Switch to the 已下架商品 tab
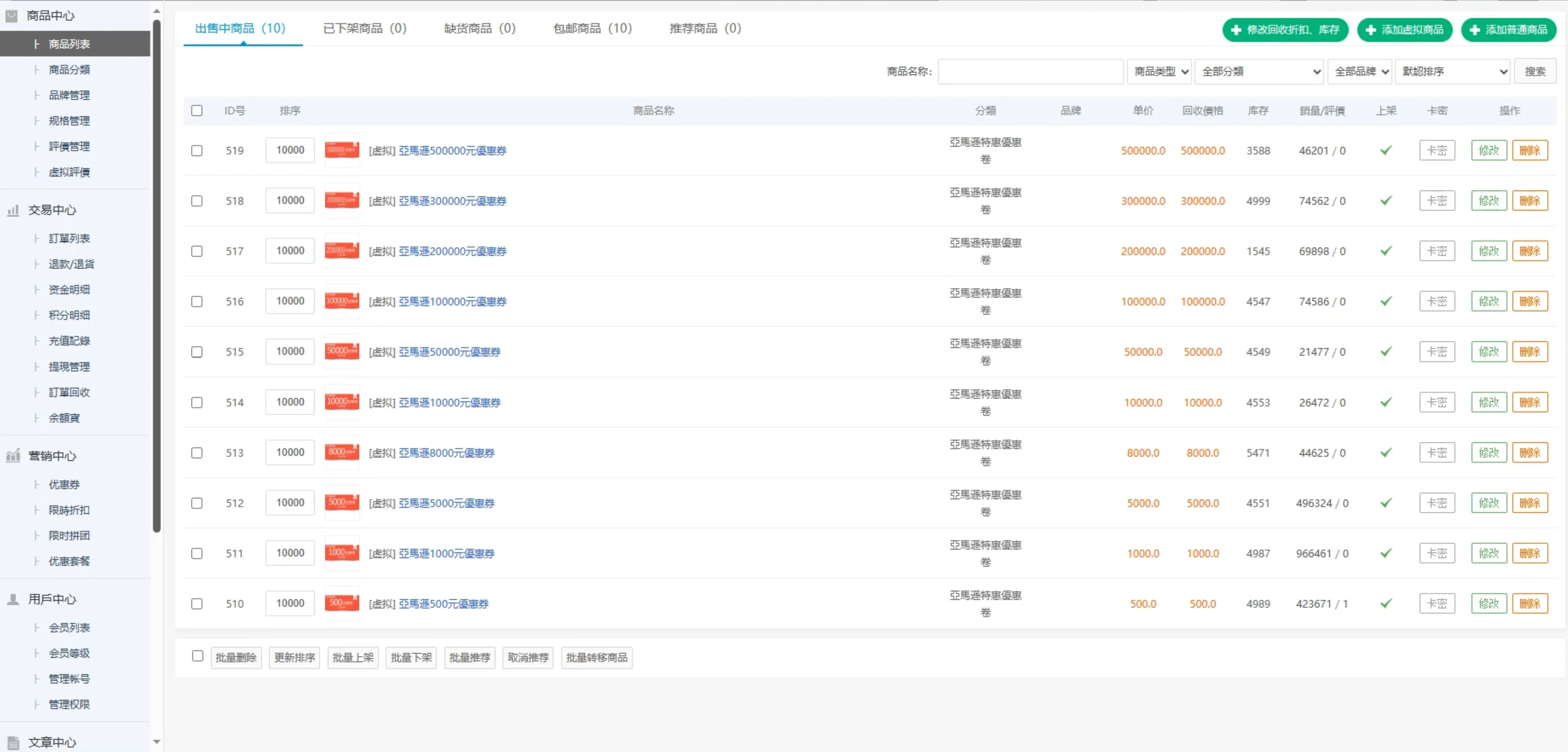1568x752 pixels. pyautogui.click(x=365, y=29)
